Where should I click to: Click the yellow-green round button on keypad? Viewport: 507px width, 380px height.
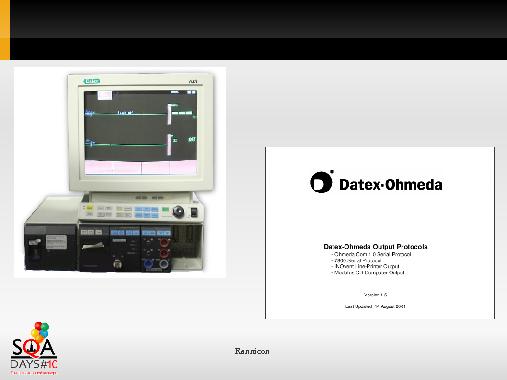click(89, 208)
